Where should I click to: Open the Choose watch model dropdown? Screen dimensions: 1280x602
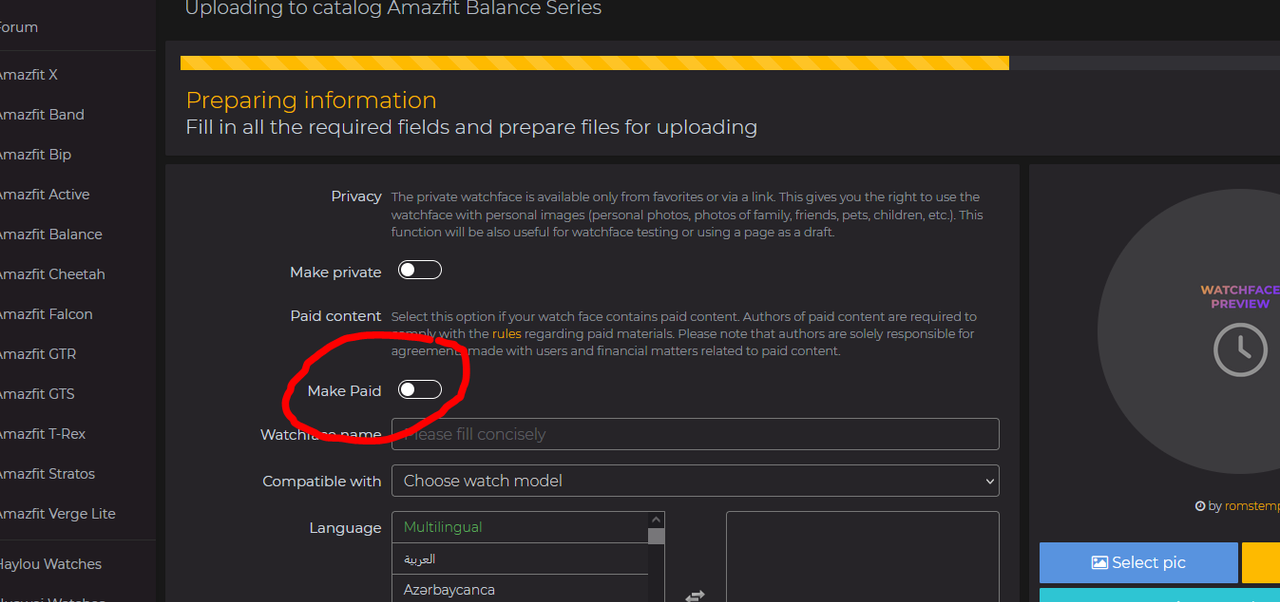tap(695, 481)
